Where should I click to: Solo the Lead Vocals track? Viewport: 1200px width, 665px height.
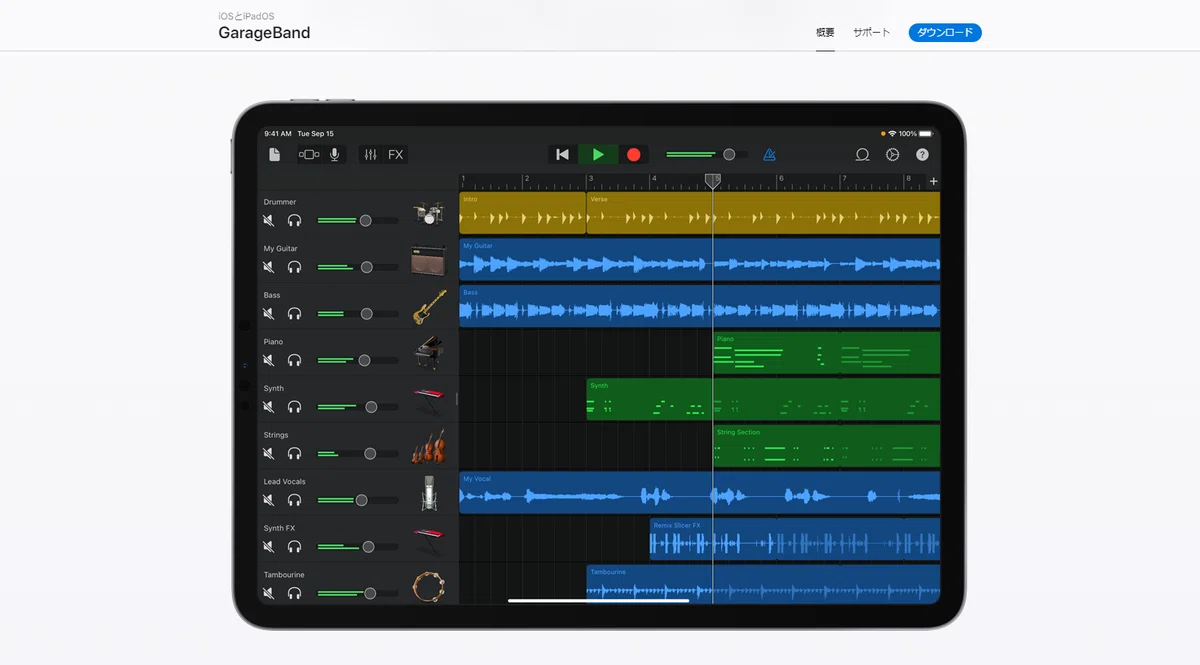[295, 500]
